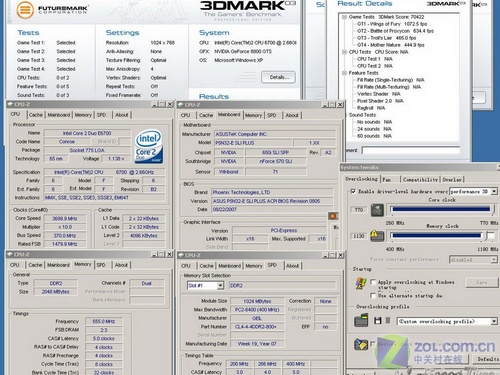
Task: Check Use alternate startup option
Action: (x=373, y=296)
